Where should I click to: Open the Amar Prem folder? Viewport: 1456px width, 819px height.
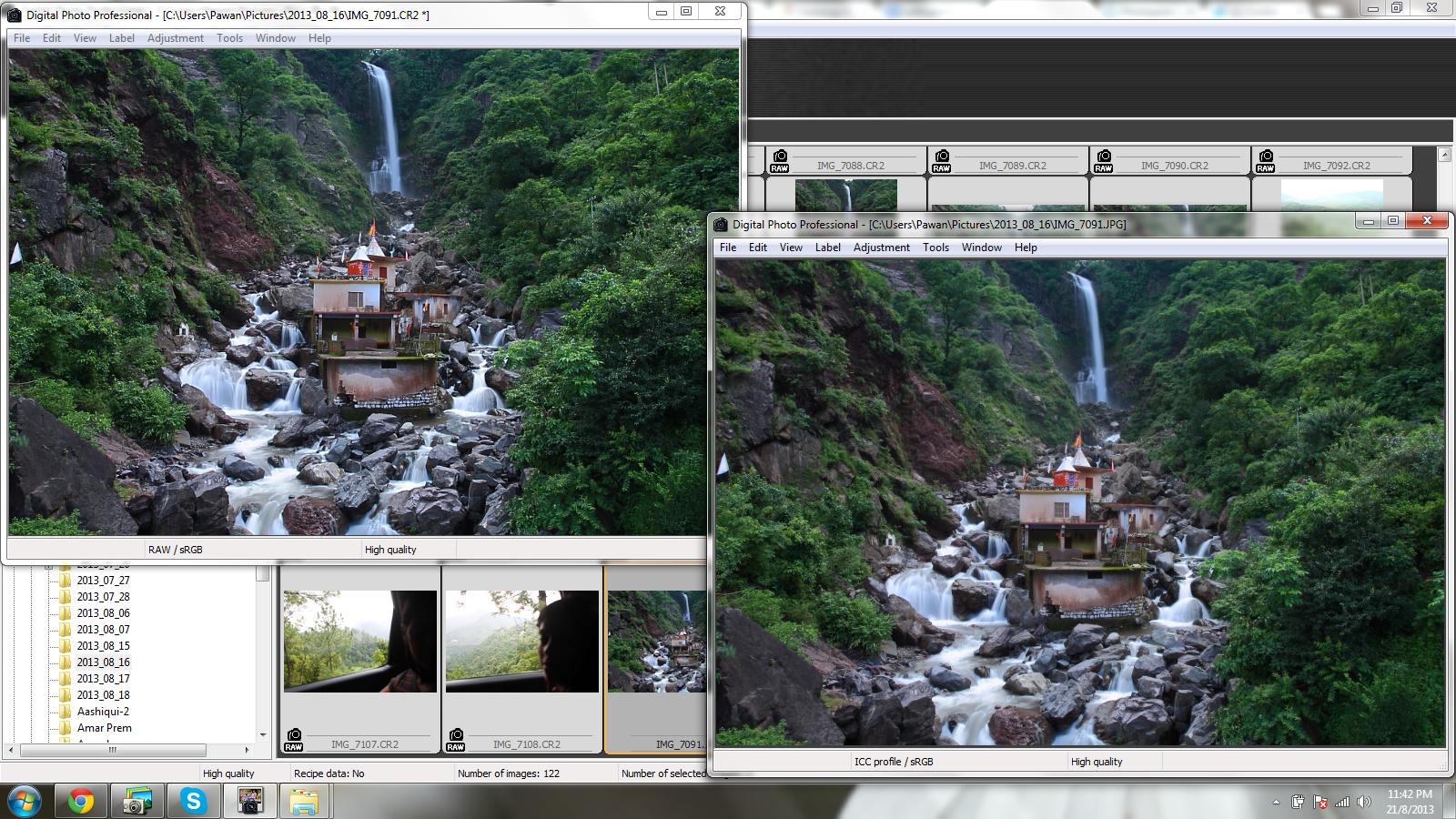tap(104, 728)
